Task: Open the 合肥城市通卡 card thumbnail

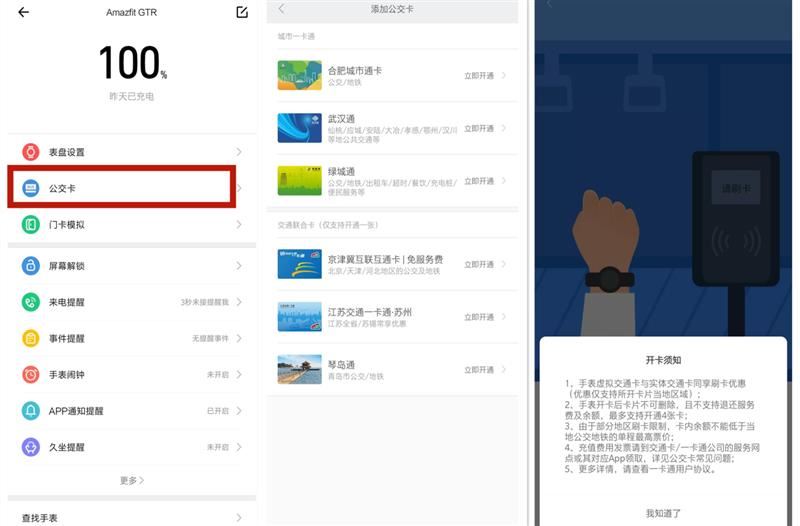Action: (299, 76)
